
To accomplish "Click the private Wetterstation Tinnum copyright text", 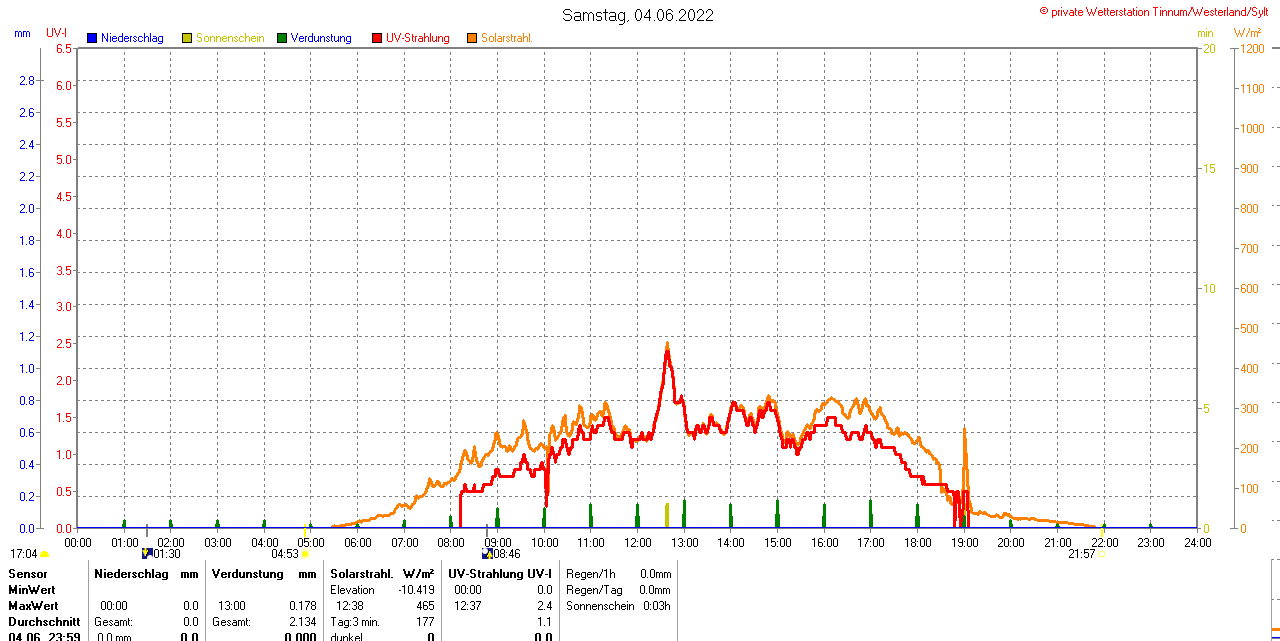I will click(1158, 11).
